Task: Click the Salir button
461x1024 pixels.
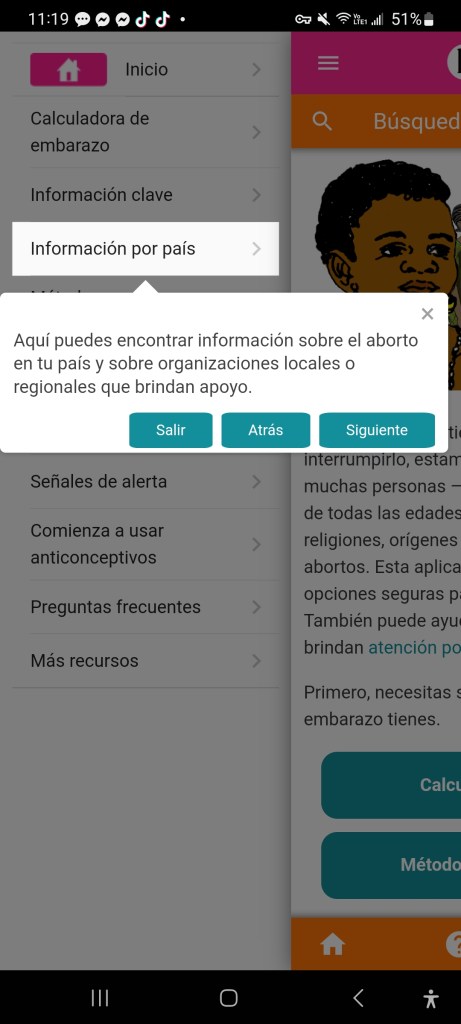Action: (170, 430)
